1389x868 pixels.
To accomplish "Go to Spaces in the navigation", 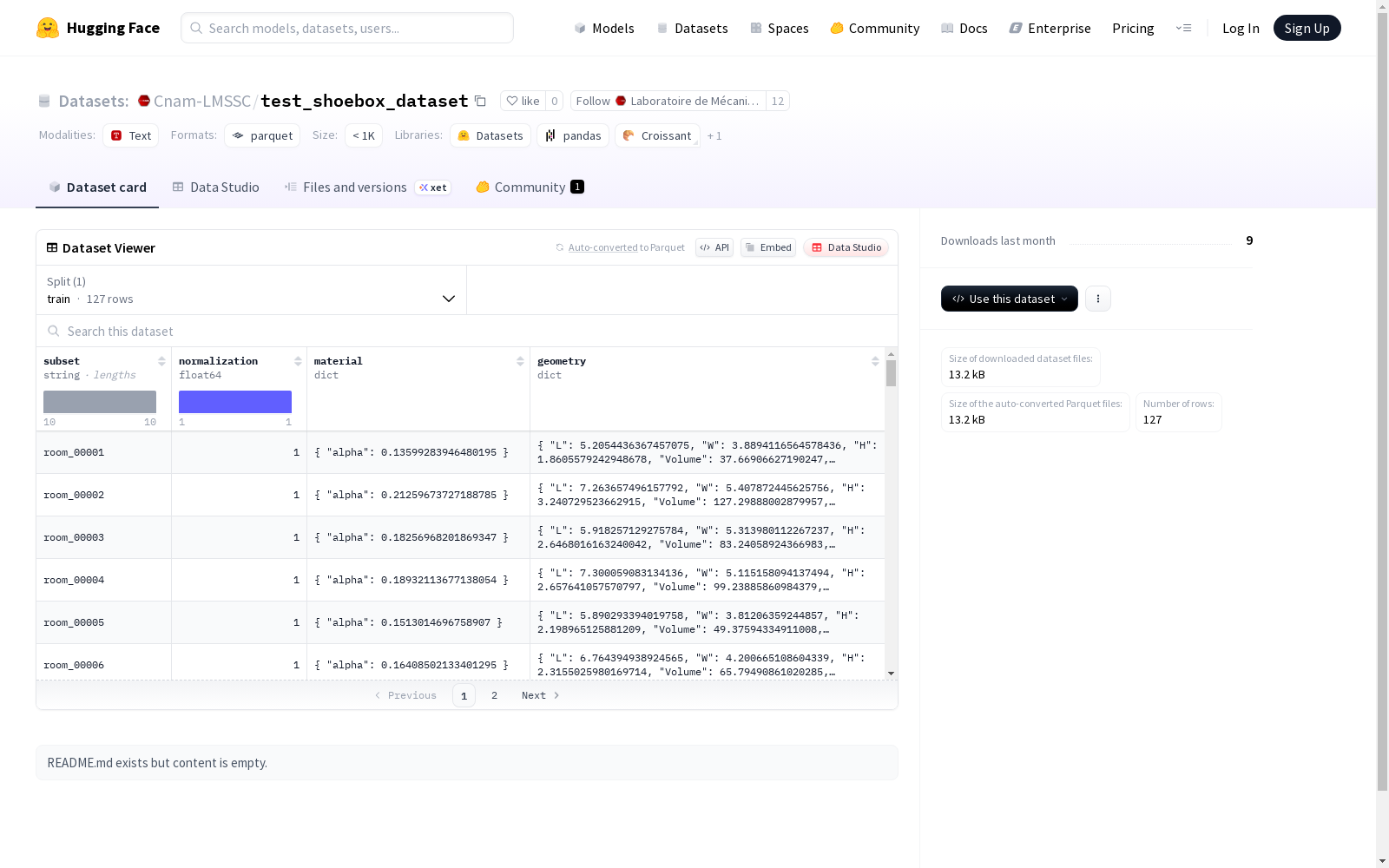I will tap(780, 28).
